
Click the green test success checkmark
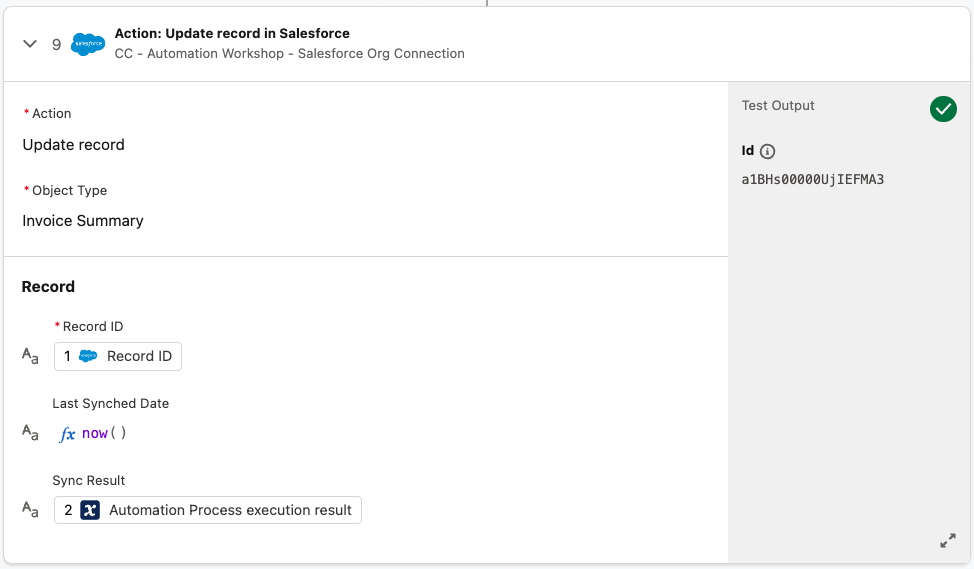[x=943, y=109]
